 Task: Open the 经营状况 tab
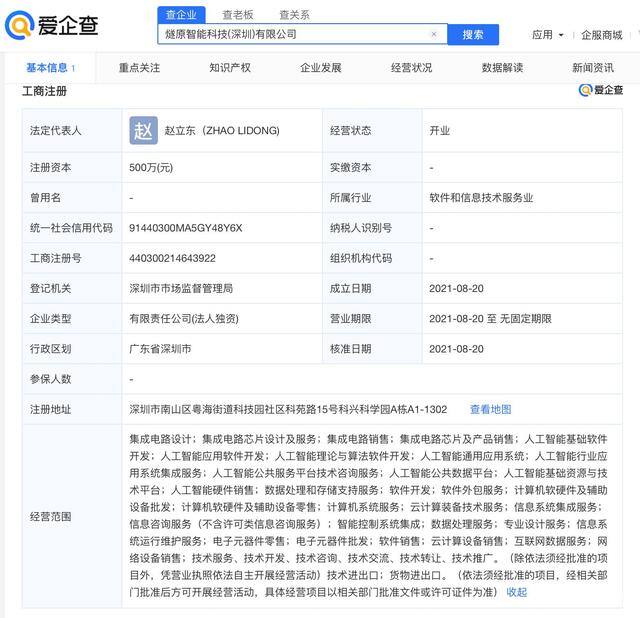pos(411,68)
